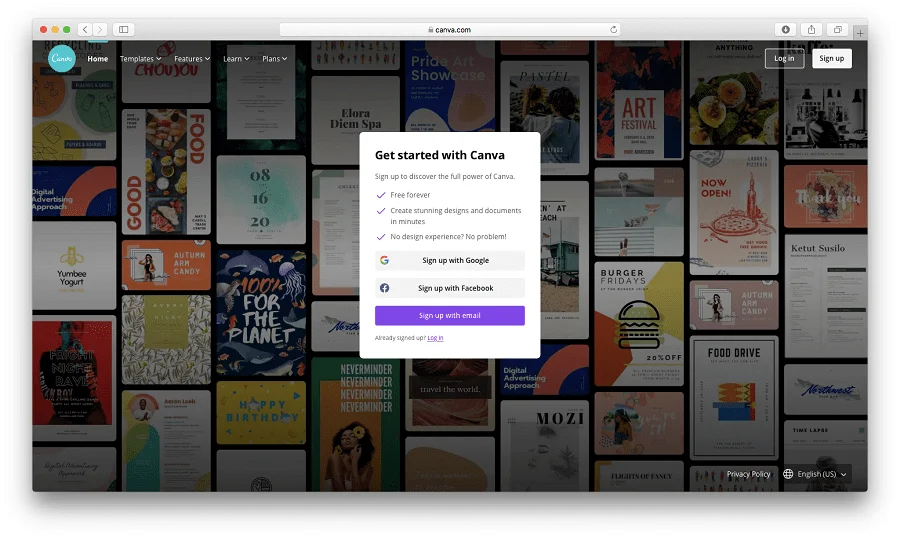
Task: Click the Safari back arrow
Action: (84, 30)
